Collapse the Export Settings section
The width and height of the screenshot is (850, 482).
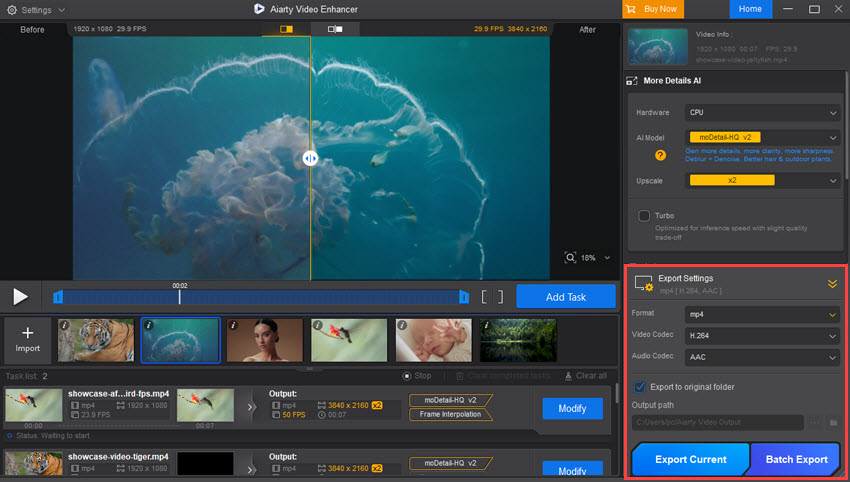coord(832,284)
